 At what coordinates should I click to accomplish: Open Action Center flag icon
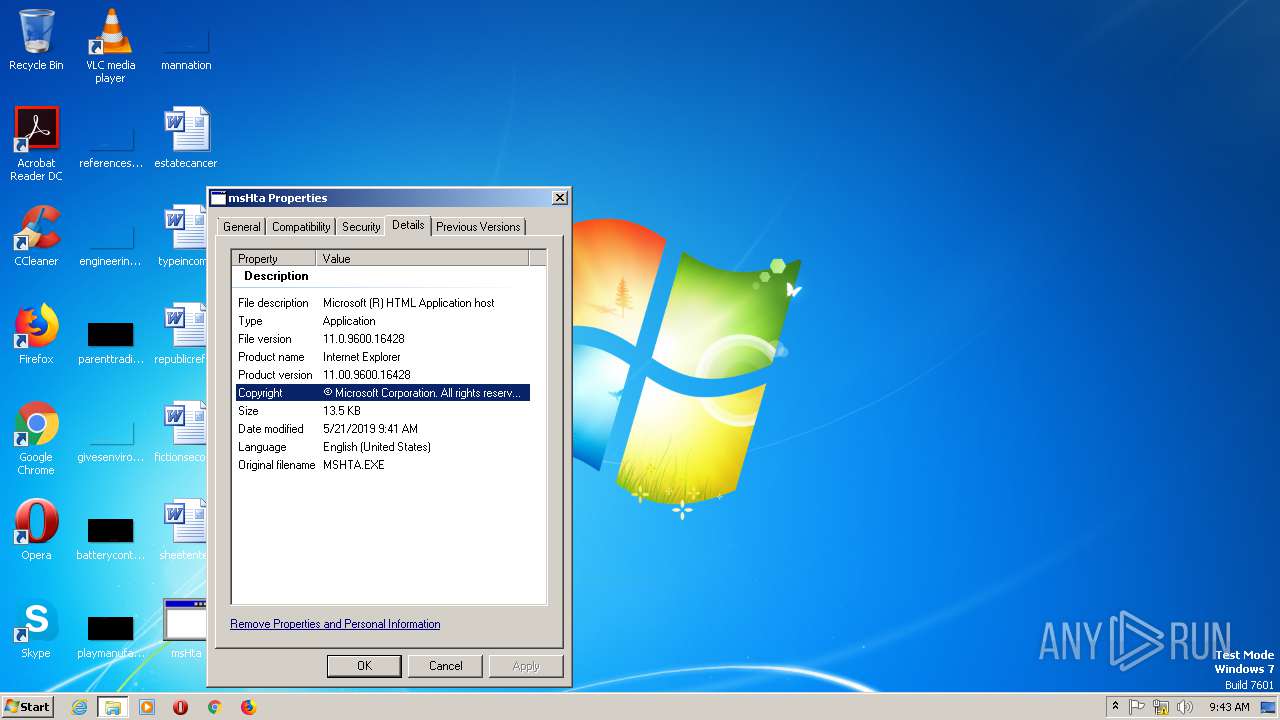coord(1137,707)
